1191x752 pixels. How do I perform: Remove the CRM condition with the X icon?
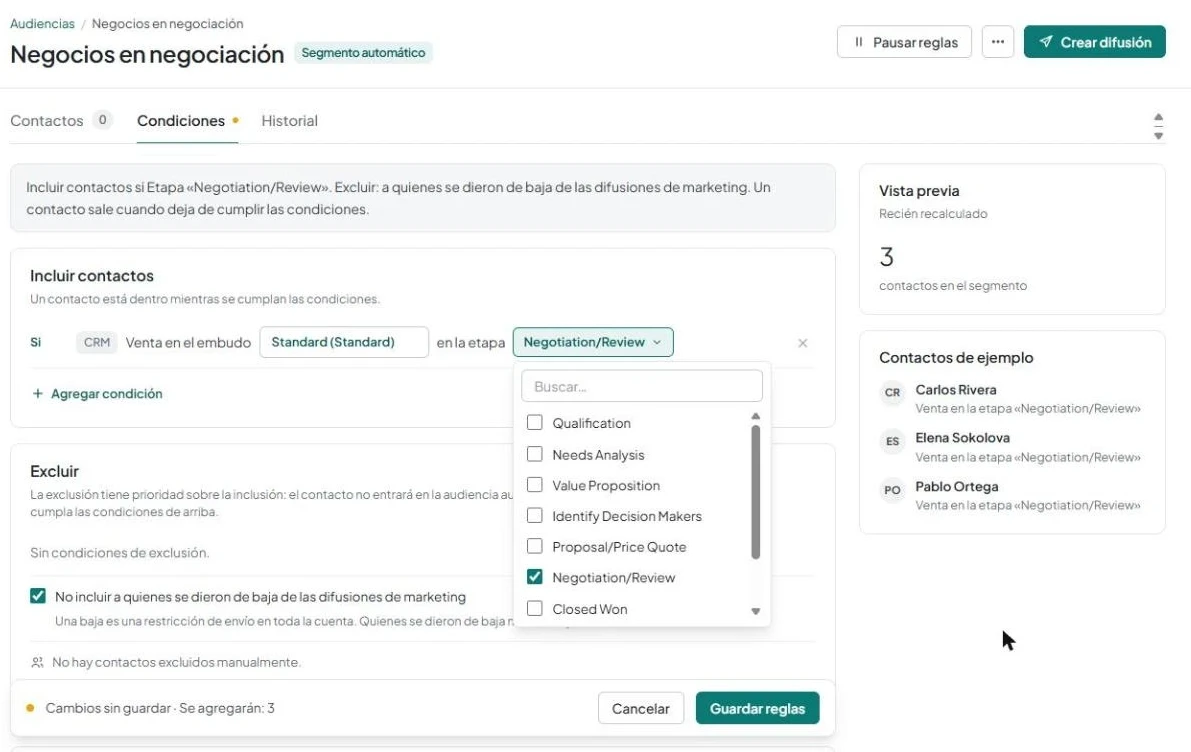[803, 343]
